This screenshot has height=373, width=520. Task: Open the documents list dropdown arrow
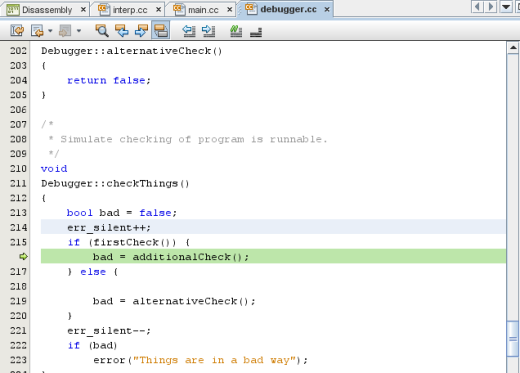coord(506,7)
